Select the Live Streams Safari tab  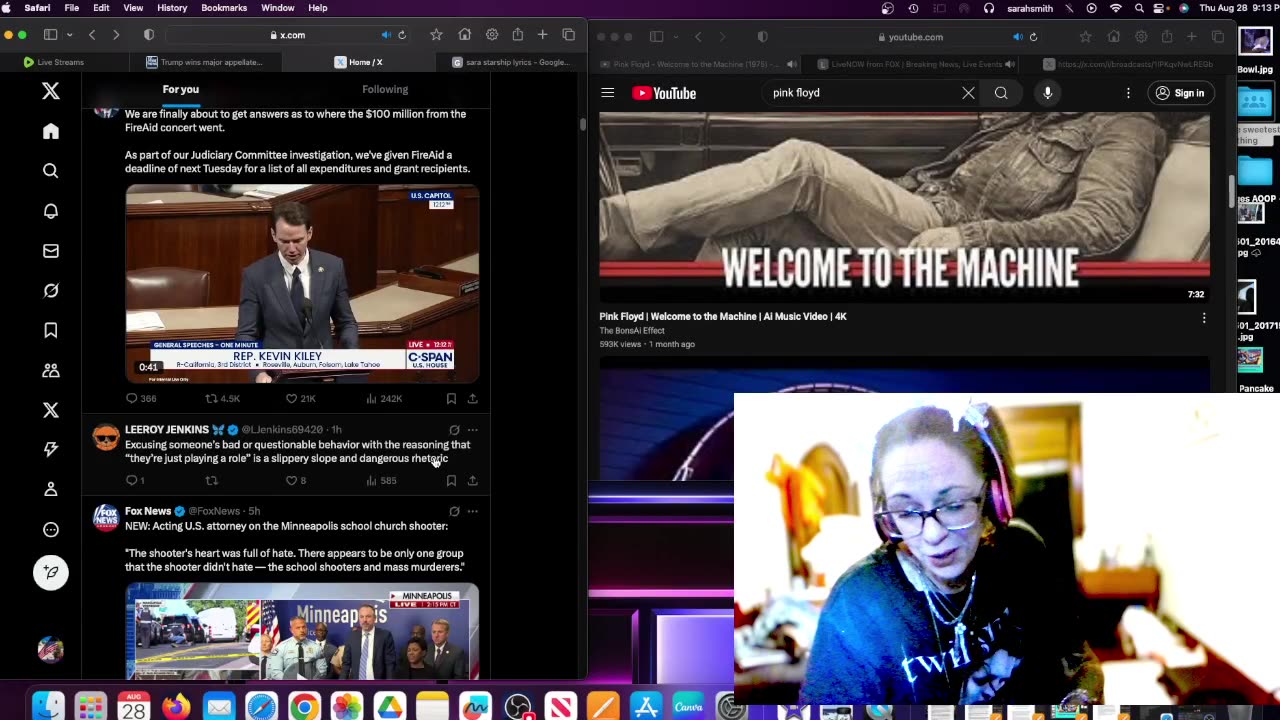(x=53, y=62)
